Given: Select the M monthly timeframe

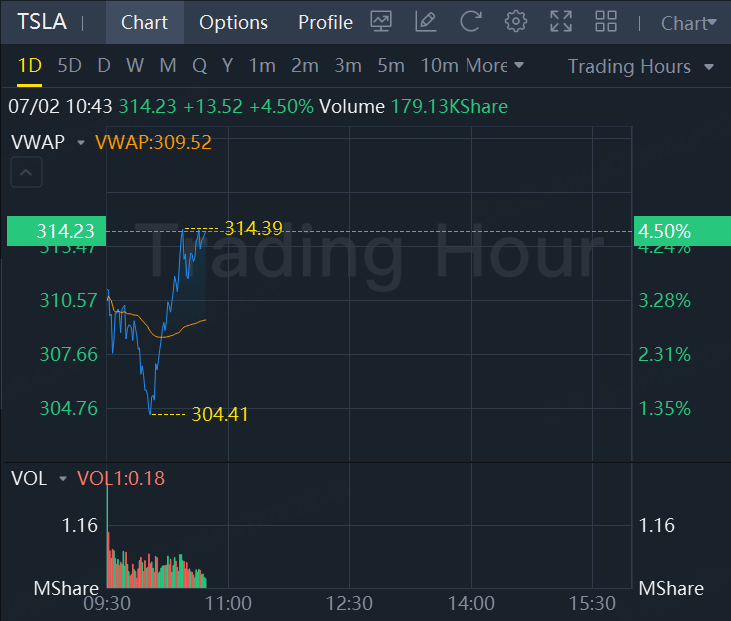Looking at the screenshot, I should pyautogui.click(x=168, y=66).
